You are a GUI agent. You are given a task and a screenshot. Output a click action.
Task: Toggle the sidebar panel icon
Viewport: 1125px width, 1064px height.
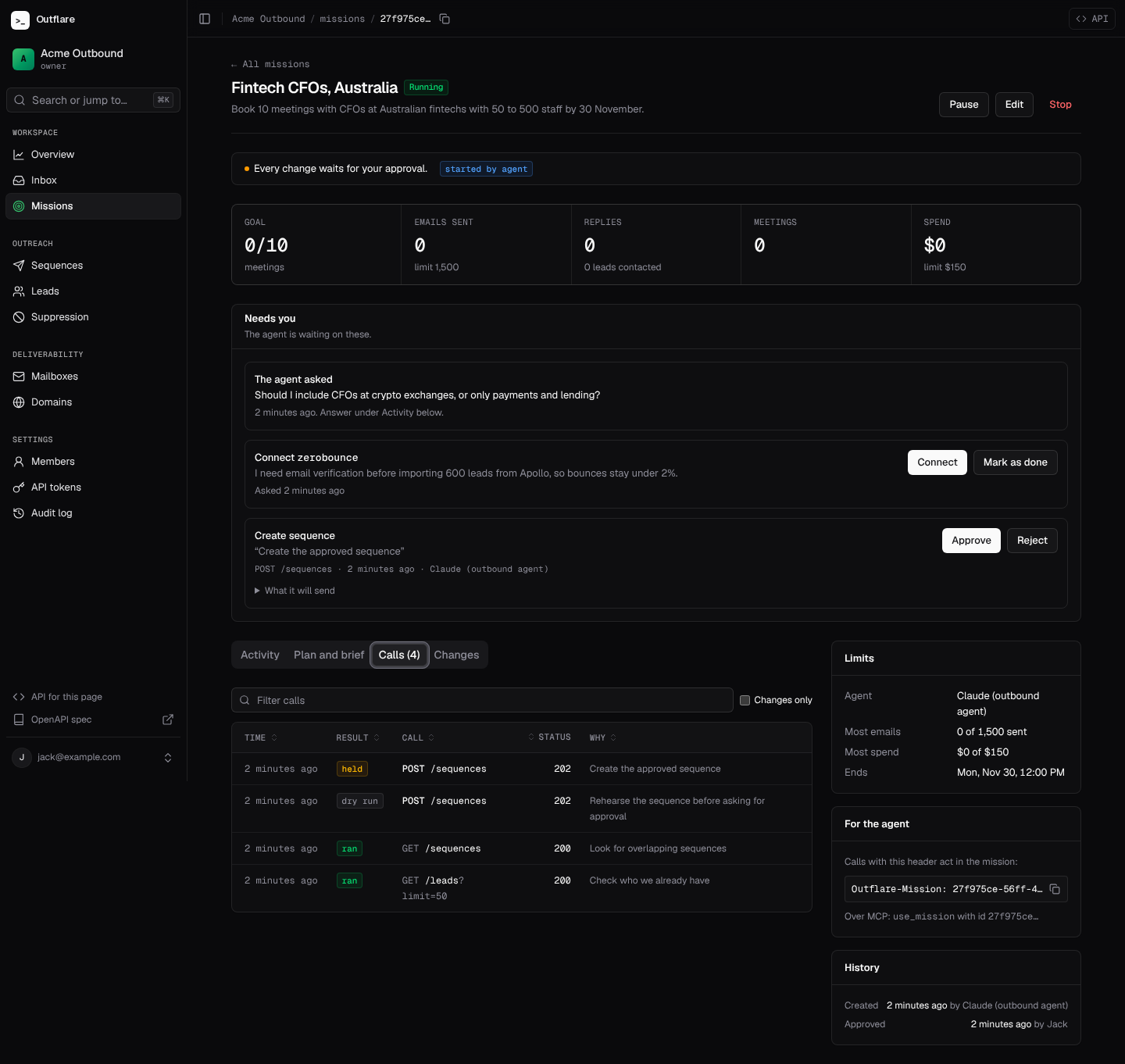(x=205, y=19)
